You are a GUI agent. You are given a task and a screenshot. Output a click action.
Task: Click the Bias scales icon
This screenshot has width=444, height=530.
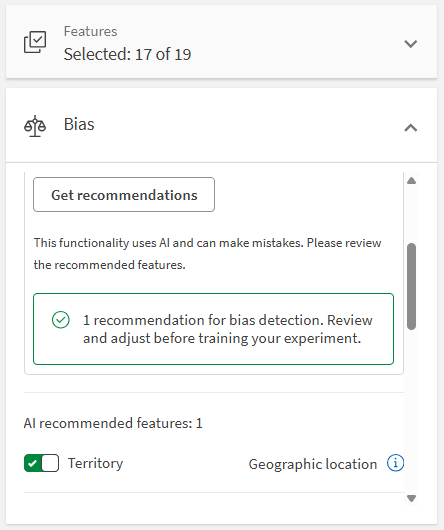point(35,126)
